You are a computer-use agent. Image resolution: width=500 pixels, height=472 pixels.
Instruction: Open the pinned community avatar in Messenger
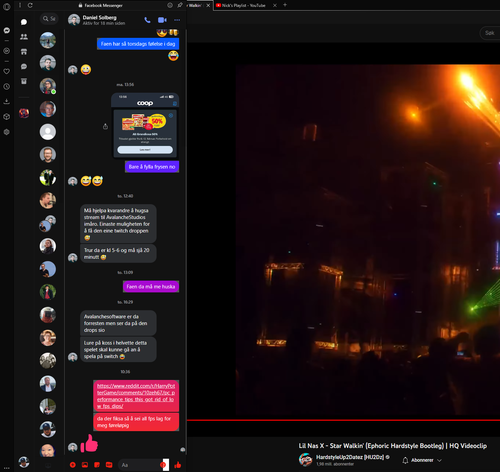24,113
